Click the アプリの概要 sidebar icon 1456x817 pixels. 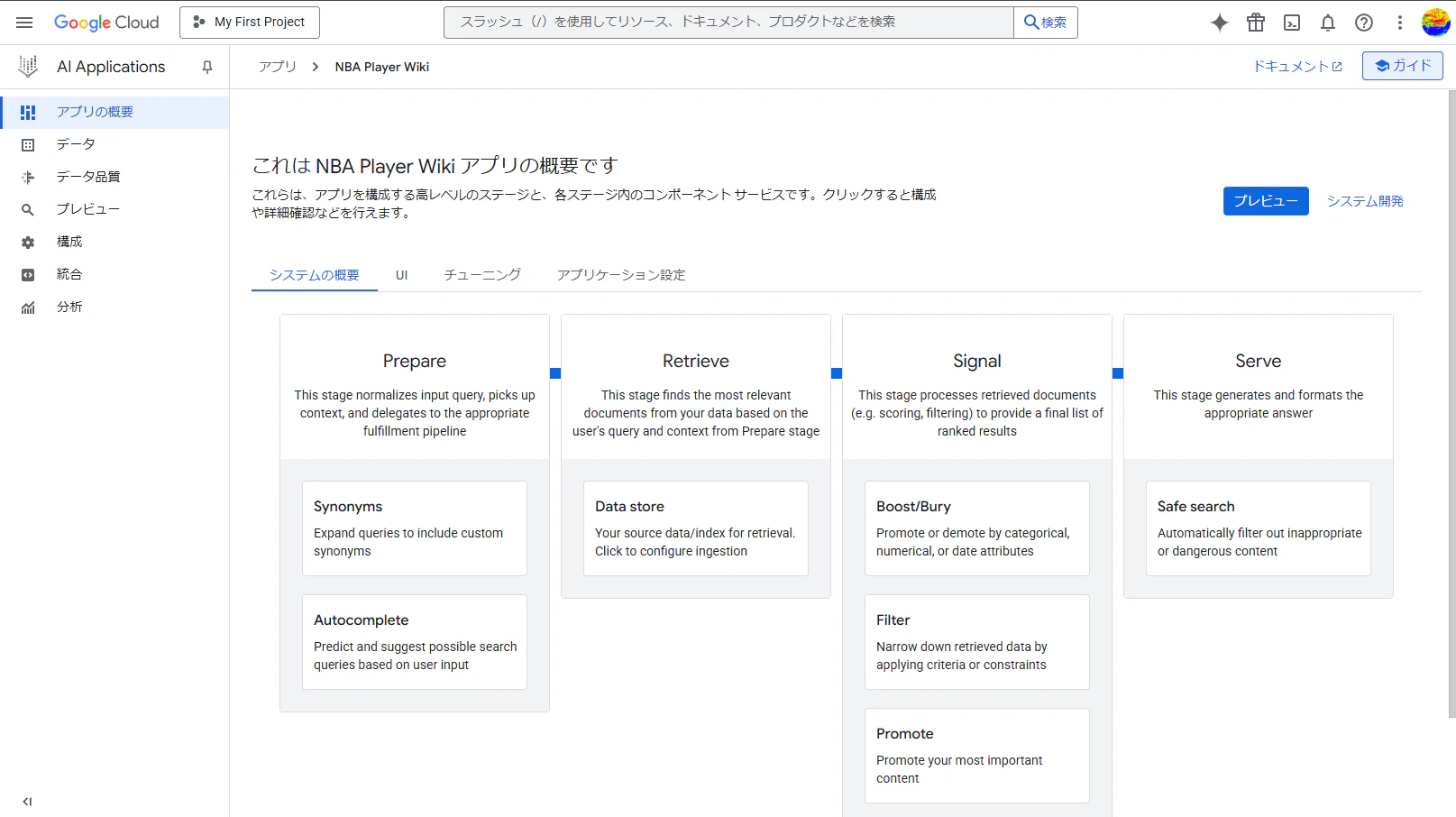[x=28, y=113]
